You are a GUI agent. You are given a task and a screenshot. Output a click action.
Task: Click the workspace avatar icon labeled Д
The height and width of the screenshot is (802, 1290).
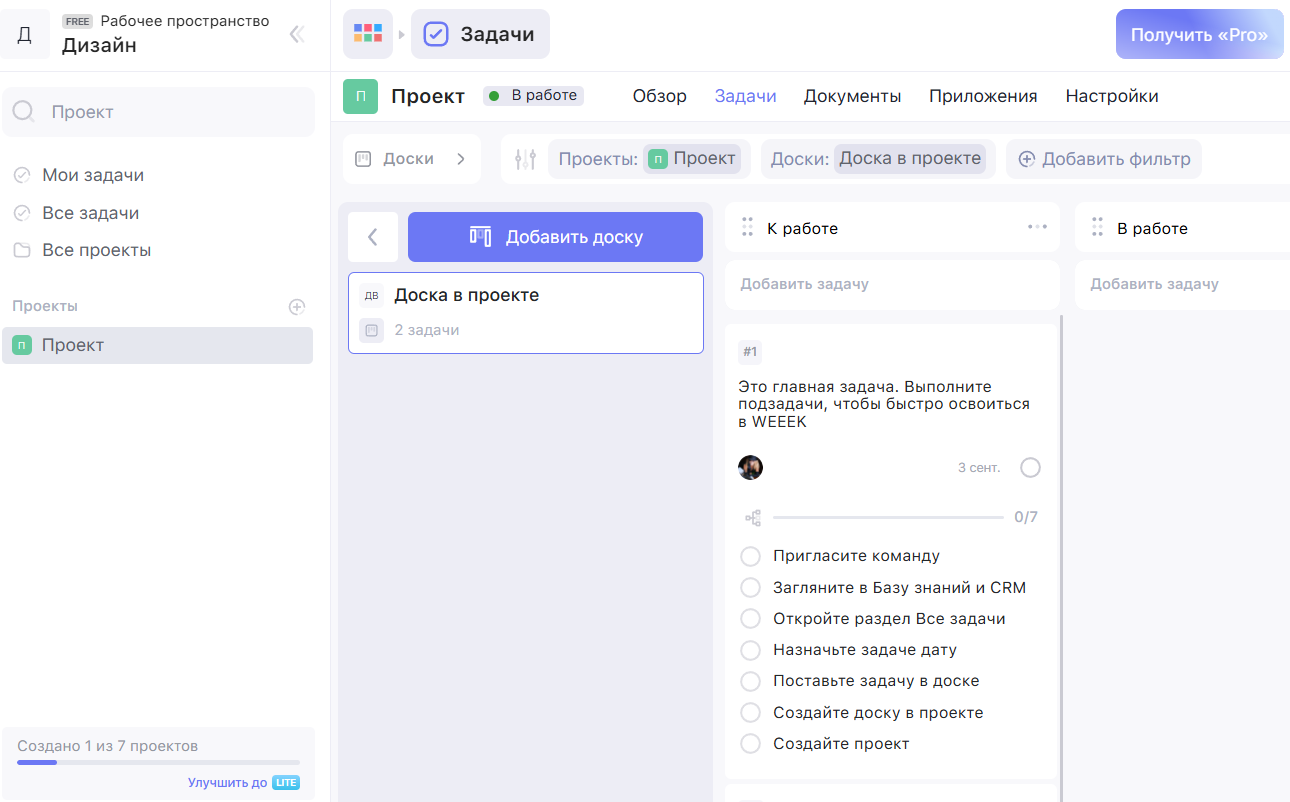point(25,33)
